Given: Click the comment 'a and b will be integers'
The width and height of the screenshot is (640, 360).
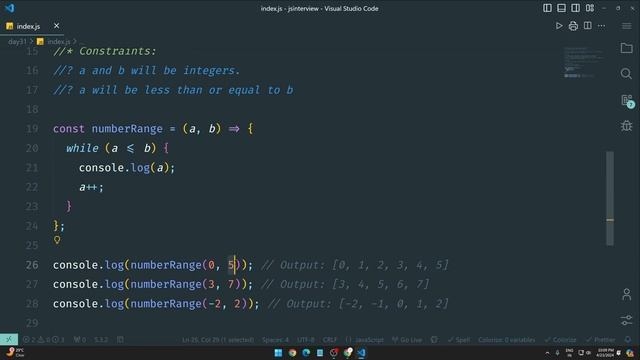Looking at the screenshot, I should [147, 70].
